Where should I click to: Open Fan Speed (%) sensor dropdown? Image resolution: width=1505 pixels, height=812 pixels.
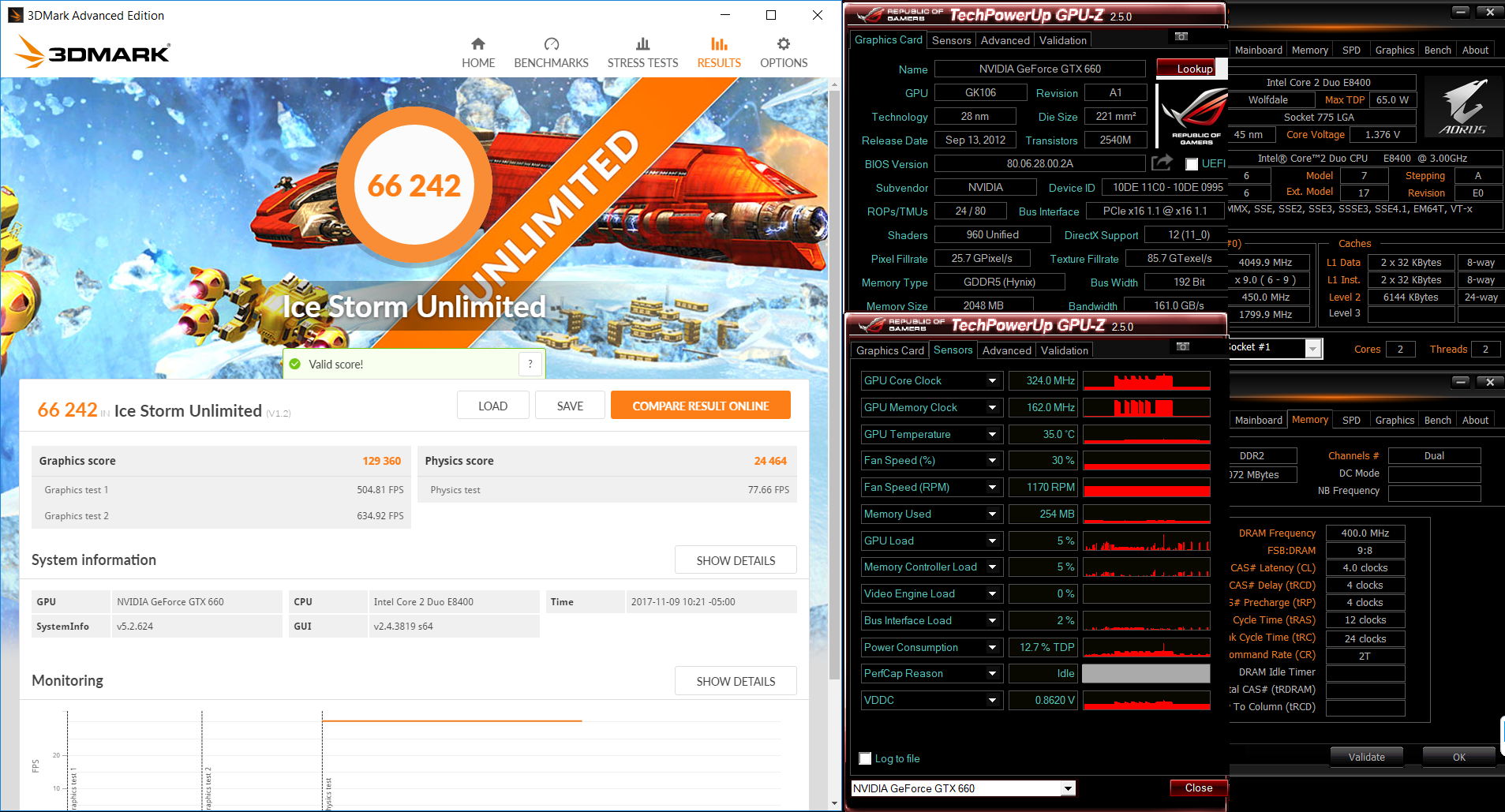(x=993, y=461)
